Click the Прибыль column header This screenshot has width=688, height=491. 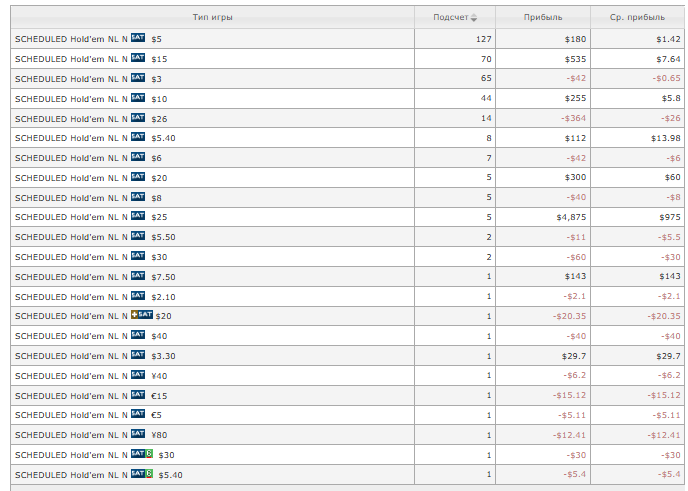tap(543, 18)
